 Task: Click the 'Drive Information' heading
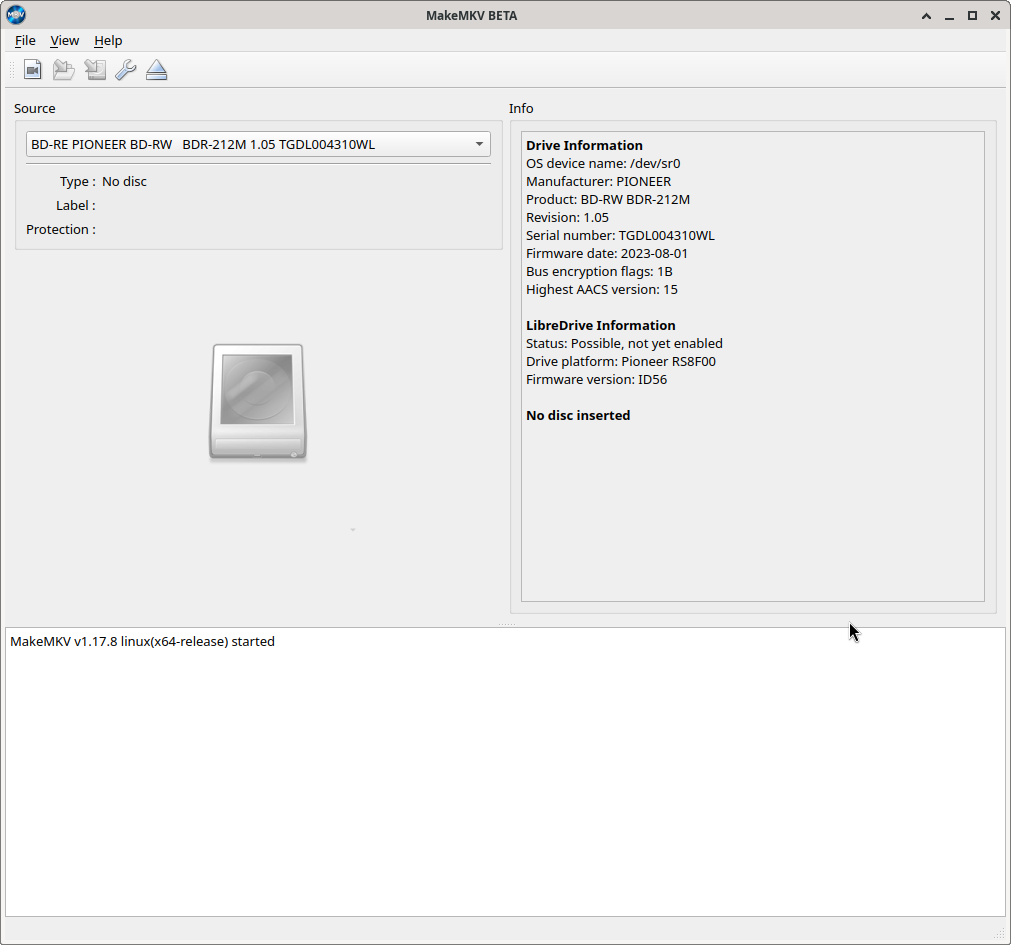point(584,145)
